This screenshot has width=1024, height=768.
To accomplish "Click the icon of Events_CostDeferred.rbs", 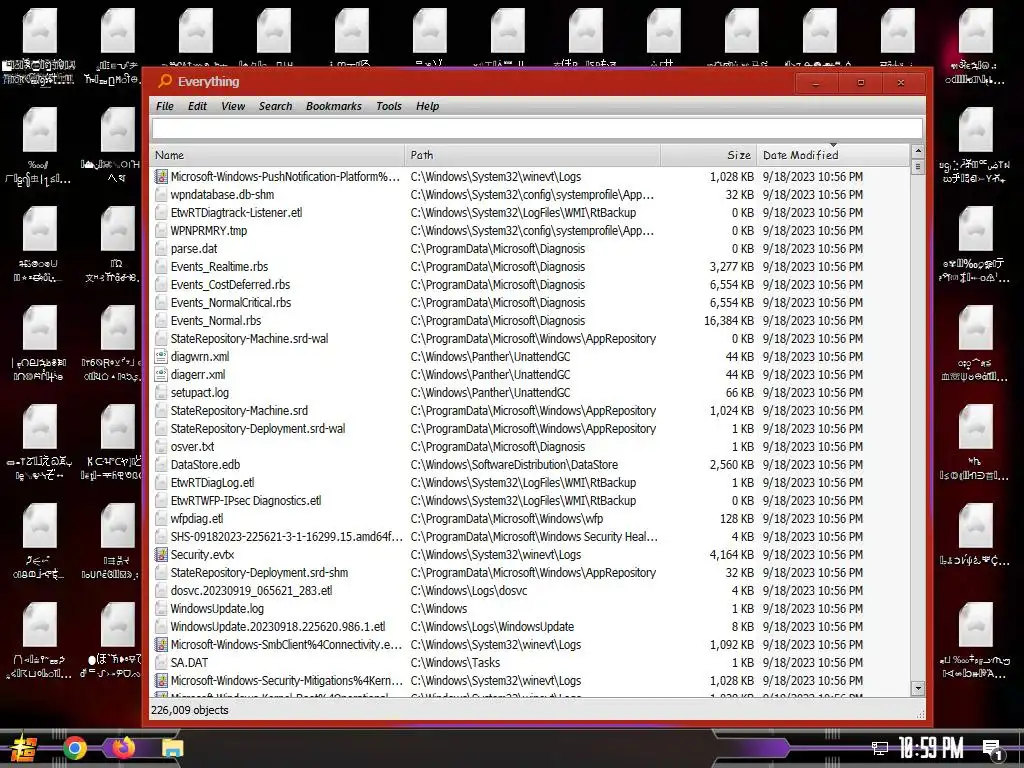I will pos(161,284).
